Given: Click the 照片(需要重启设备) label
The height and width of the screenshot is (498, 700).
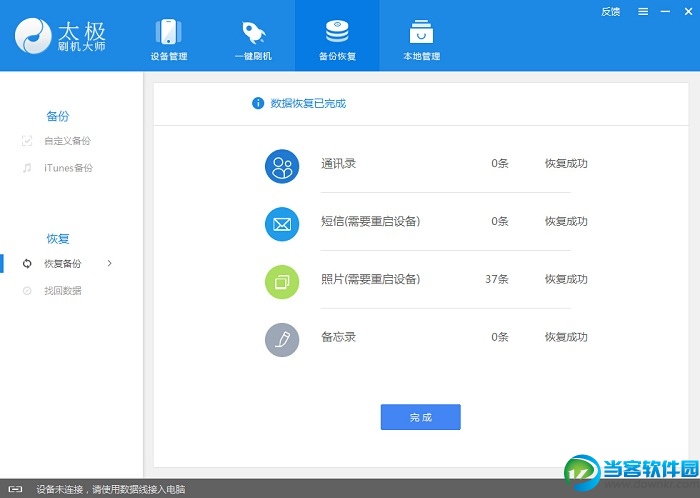Looking at the screenshot, I should coord(371,279).
